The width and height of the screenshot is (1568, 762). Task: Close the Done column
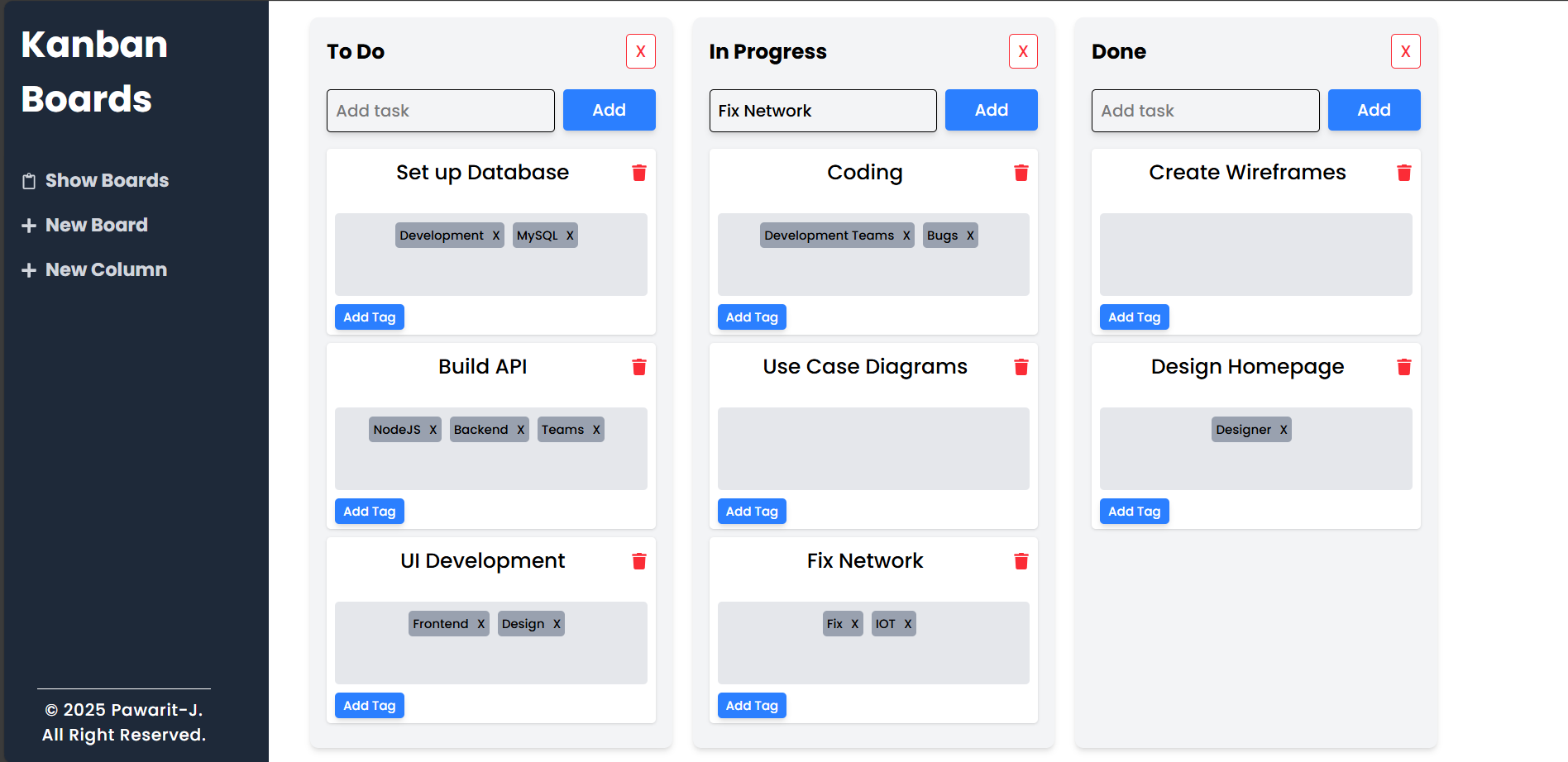1405,51
